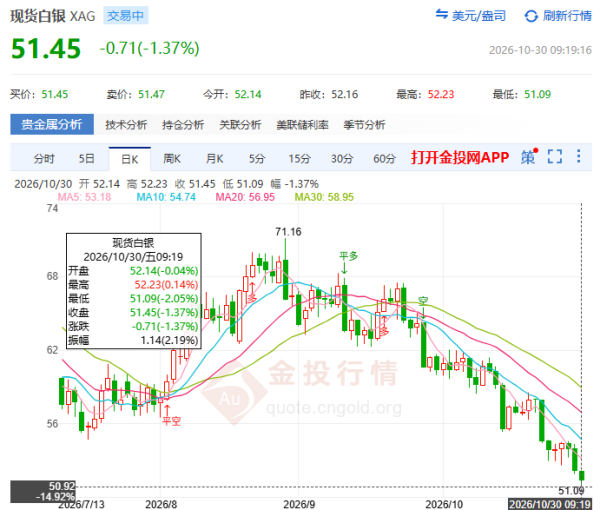The image size is (600, 510).
Task: Click the 最低 51.09 value at top
Action: (537, 95)
